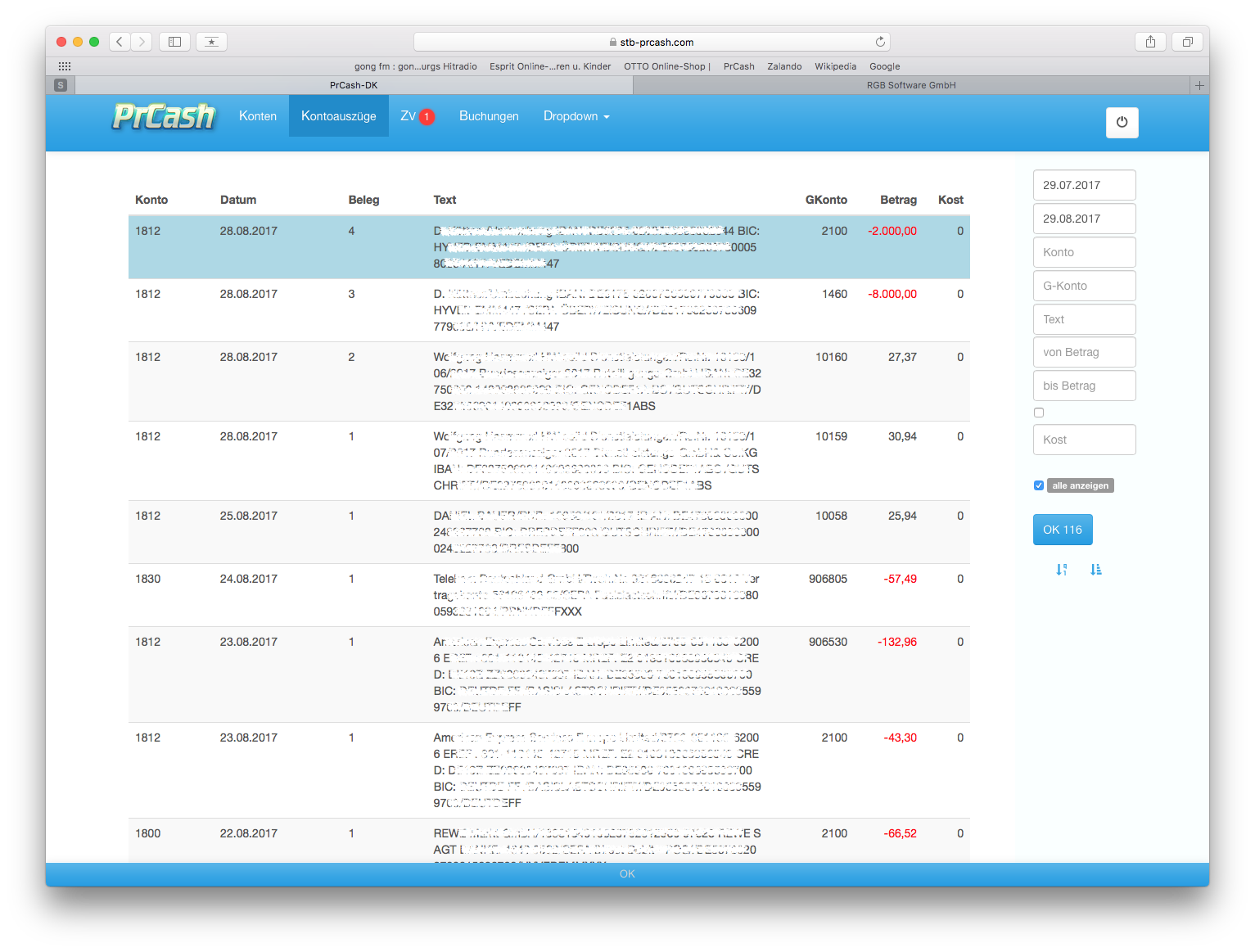Click the von Betrag input field

pyautogui.click(x=1084, y=352)
